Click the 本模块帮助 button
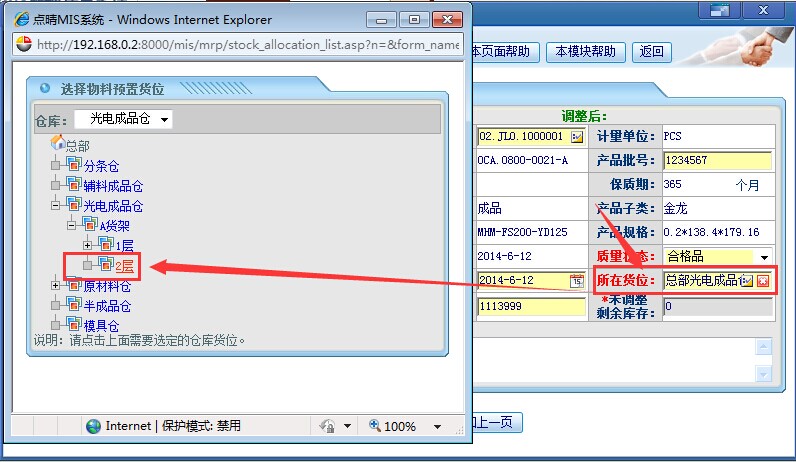The width and height of the screenshot is (796, 462). (586, 52)
